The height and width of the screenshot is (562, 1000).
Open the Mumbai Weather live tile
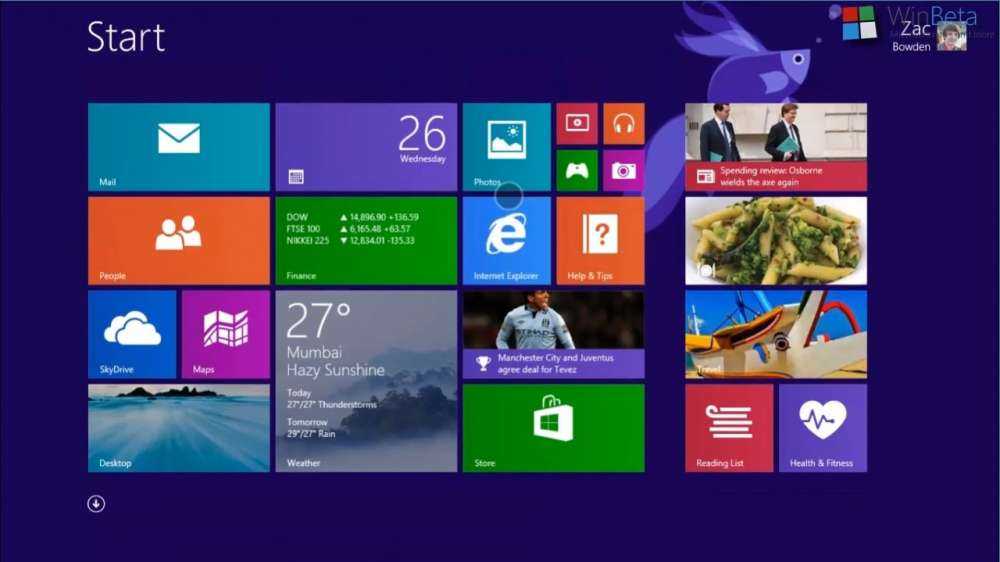(x=366, y=381)
